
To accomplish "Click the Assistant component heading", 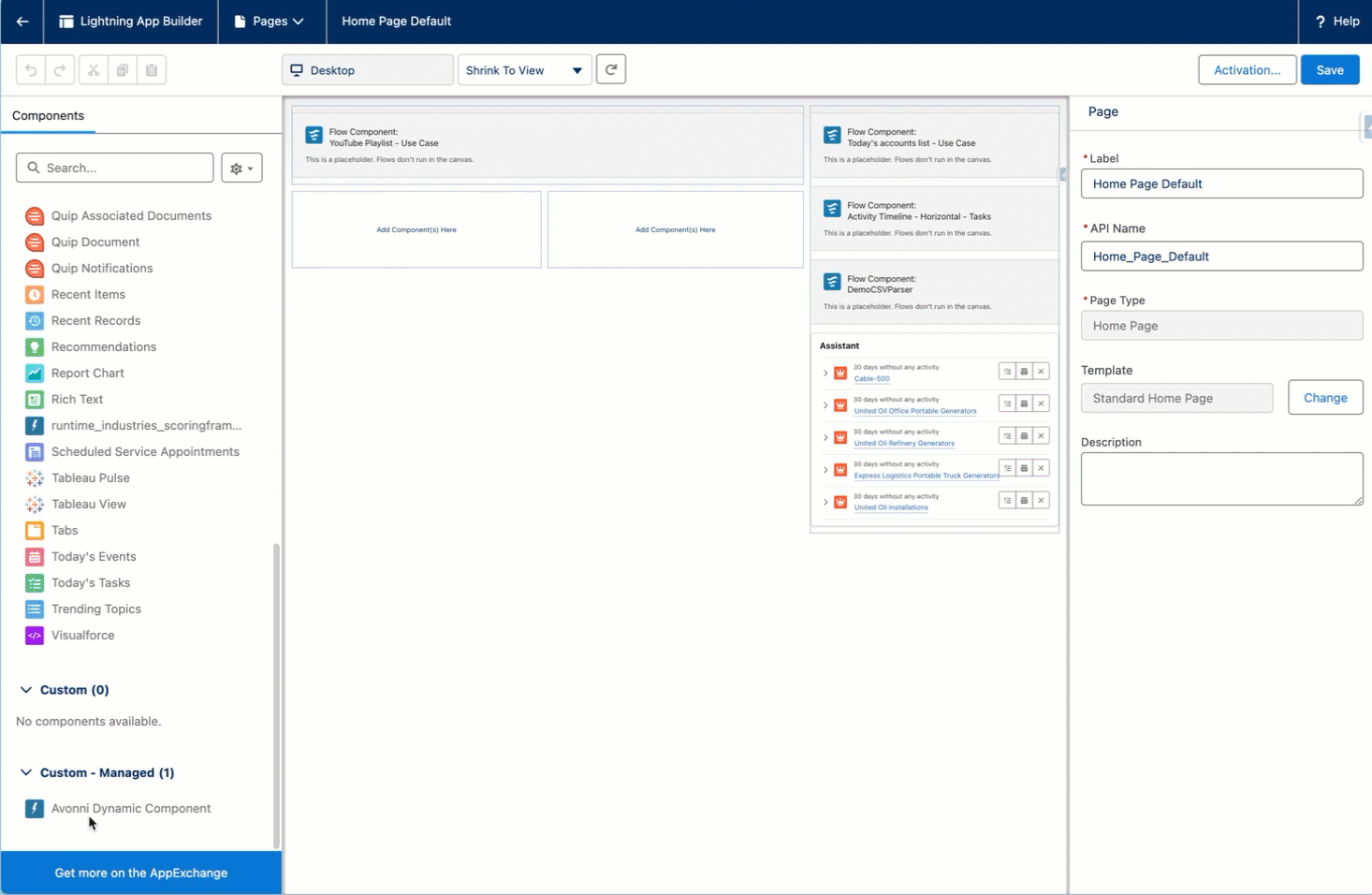I will pyautogui.click(x=839, y=346).
